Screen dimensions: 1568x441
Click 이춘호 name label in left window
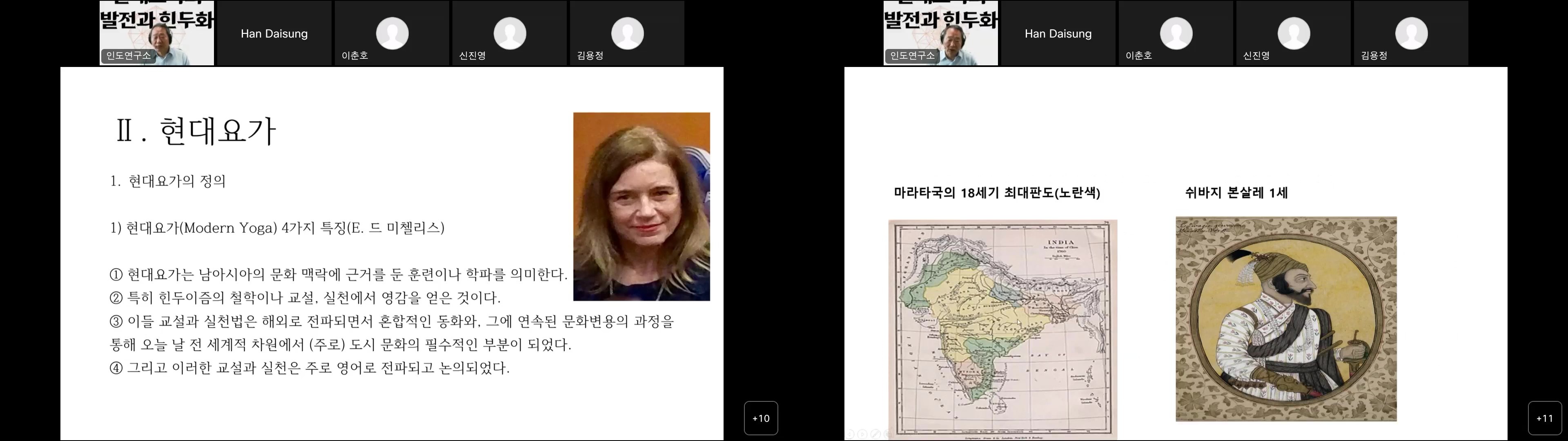tap(355, 56)
